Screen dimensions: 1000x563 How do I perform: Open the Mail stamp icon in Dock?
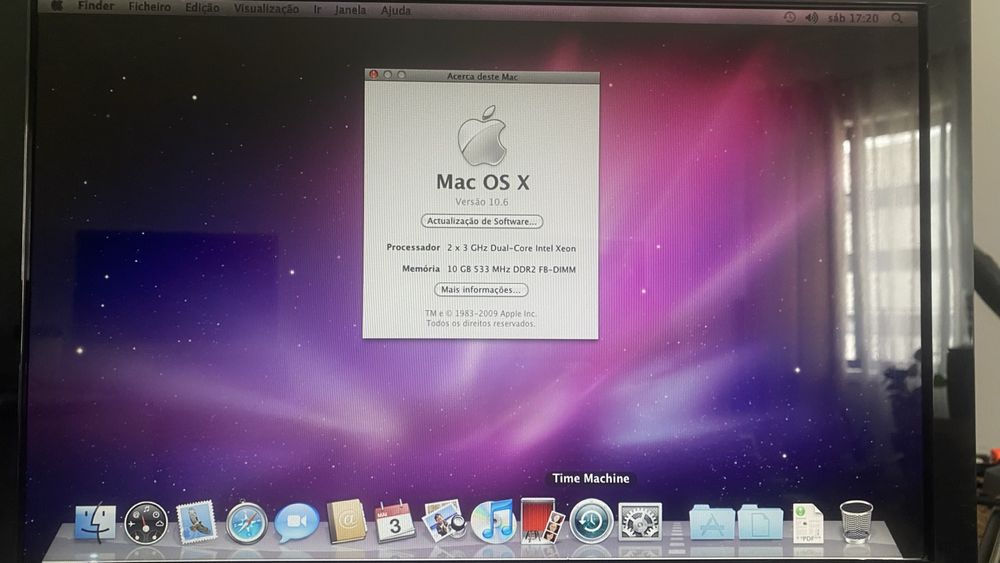[x=196, y=522]
